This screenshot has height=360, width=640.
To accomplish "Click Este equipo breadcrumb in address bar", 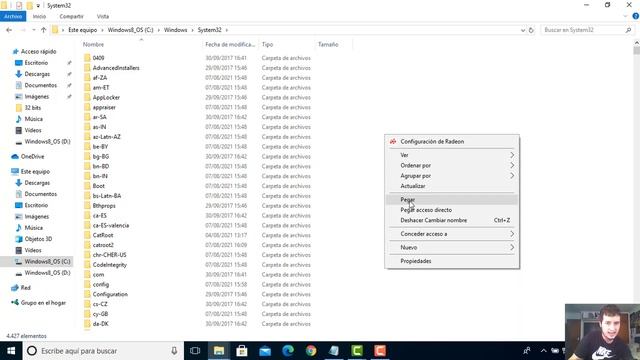I will [x=82, y=30].
